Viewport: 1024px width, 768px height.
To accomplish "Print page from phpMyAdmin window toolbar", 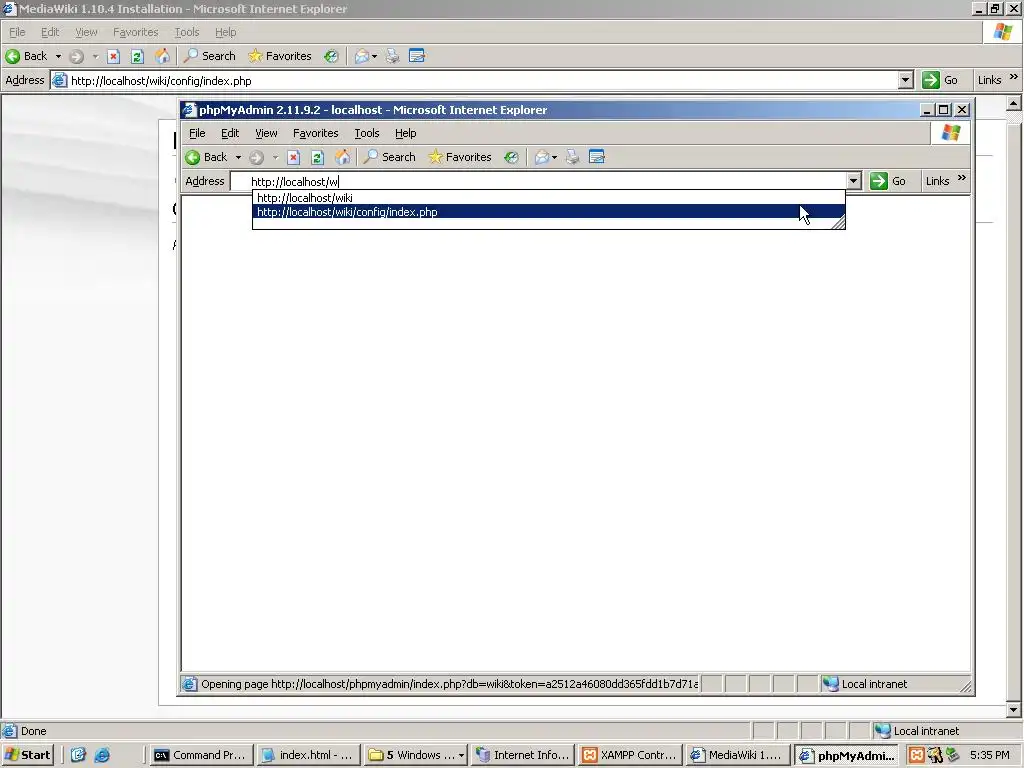I will [573, 157].
